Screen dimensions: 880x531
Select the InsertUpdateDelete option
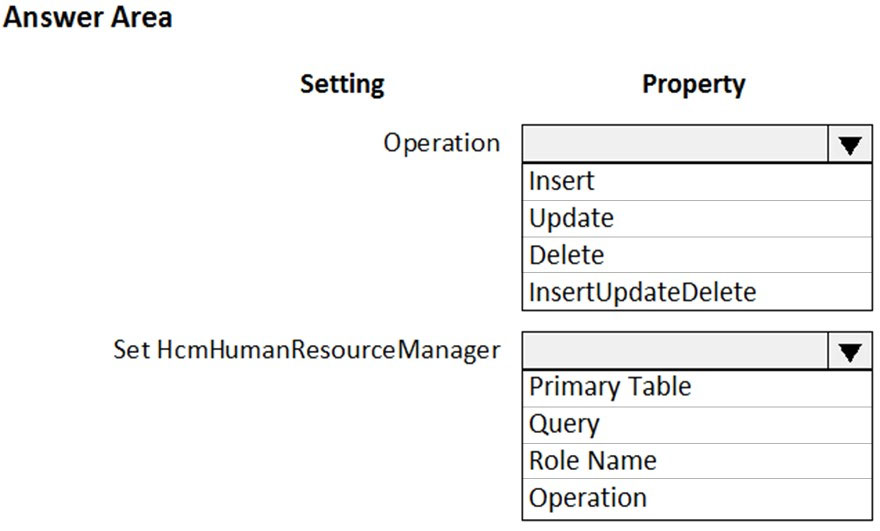click(x=697, y=292)
